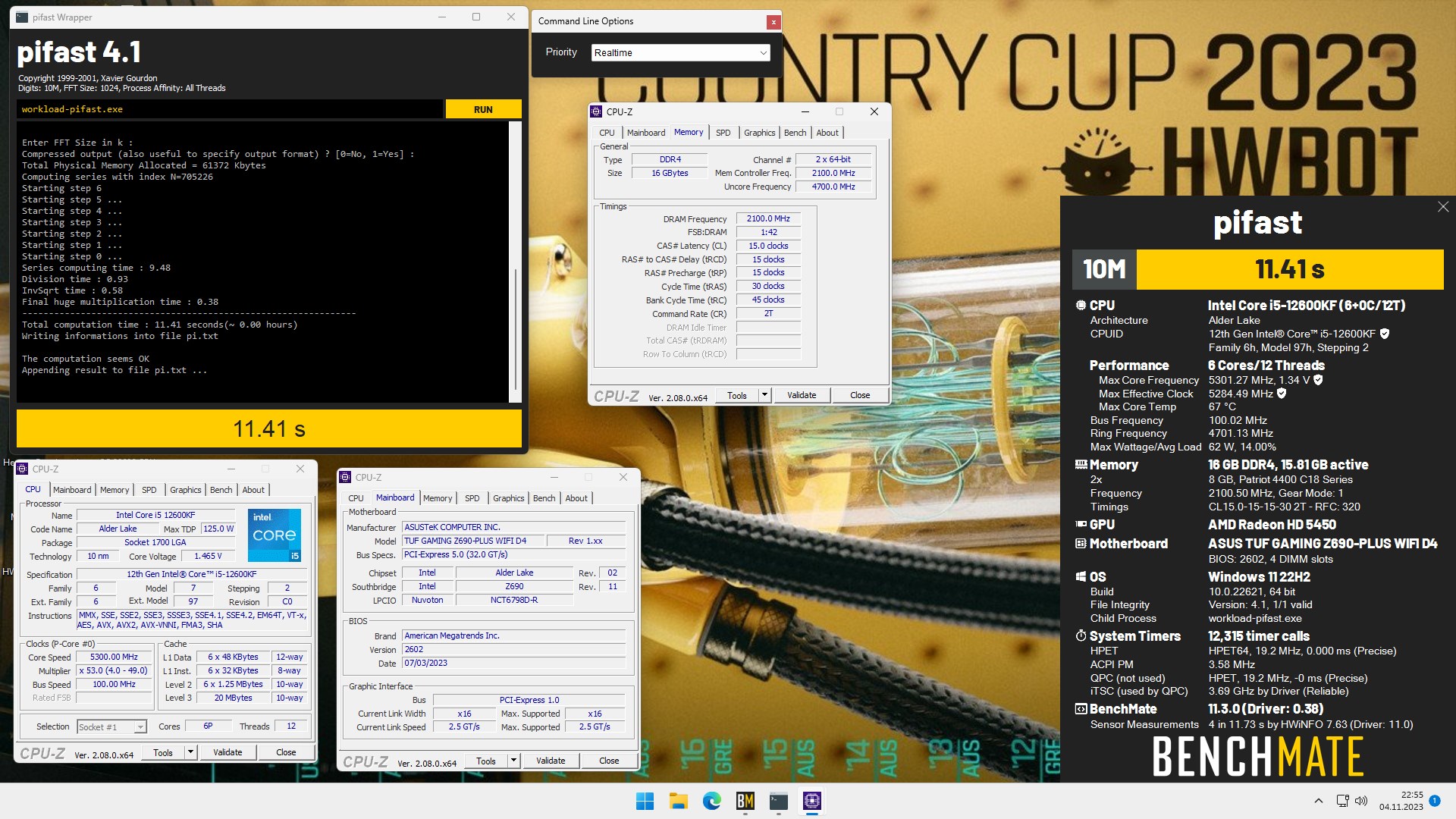The image size is (1456, 819).
Task: Open About tab in processor CPU-Z
Action: 253,490
